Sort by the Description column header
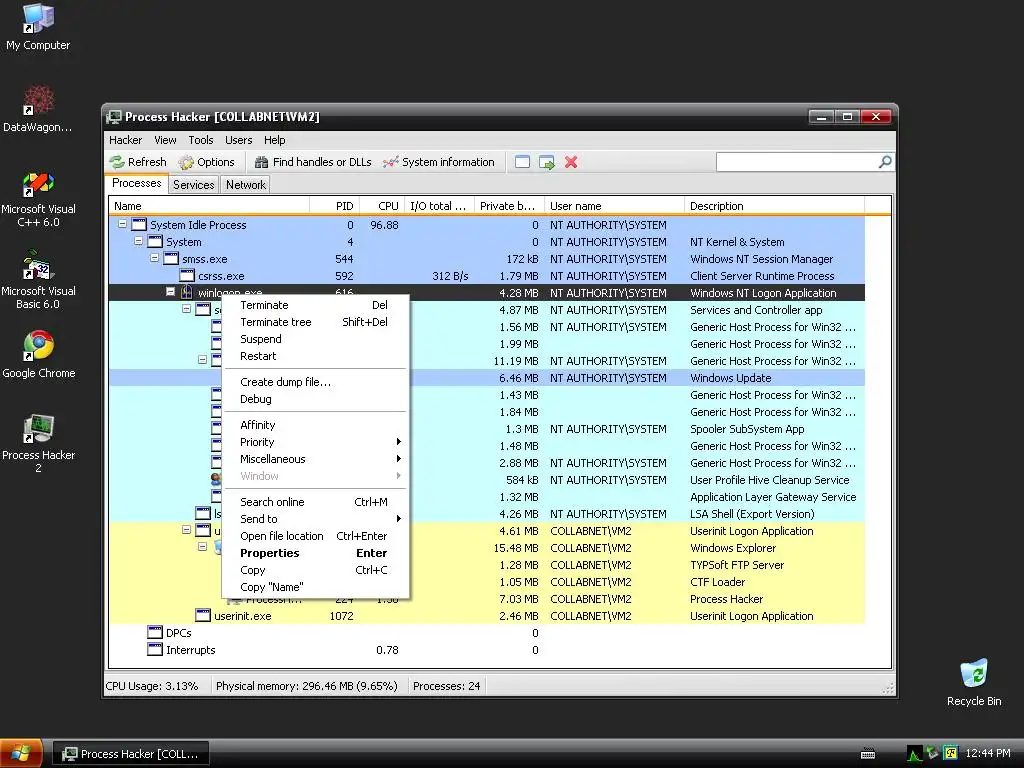This screenshot has width=1024, height=768. coord(774,206)
